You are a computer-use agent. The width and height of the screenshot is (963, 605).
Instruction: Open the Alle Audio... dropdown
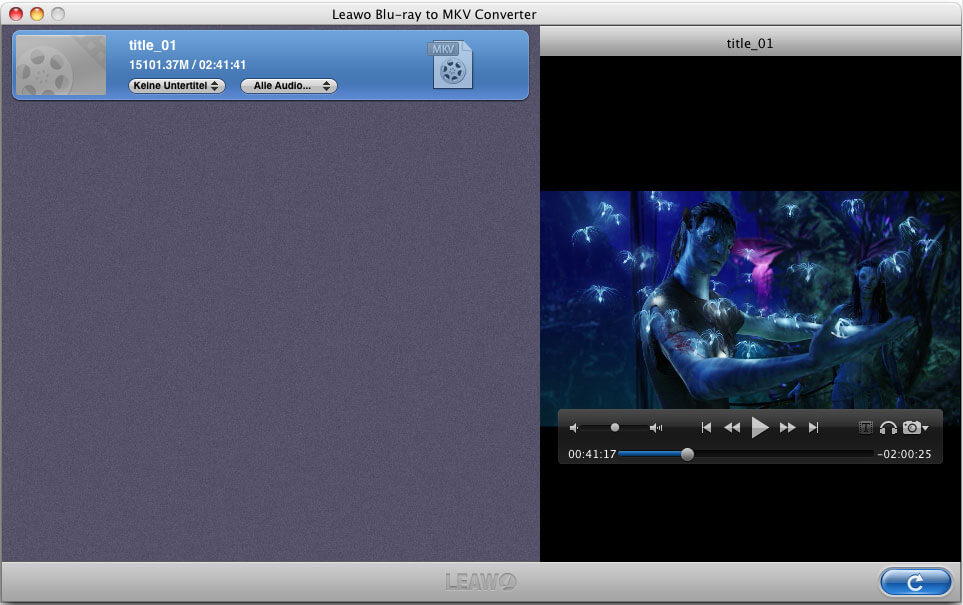[x=289, y=86]
